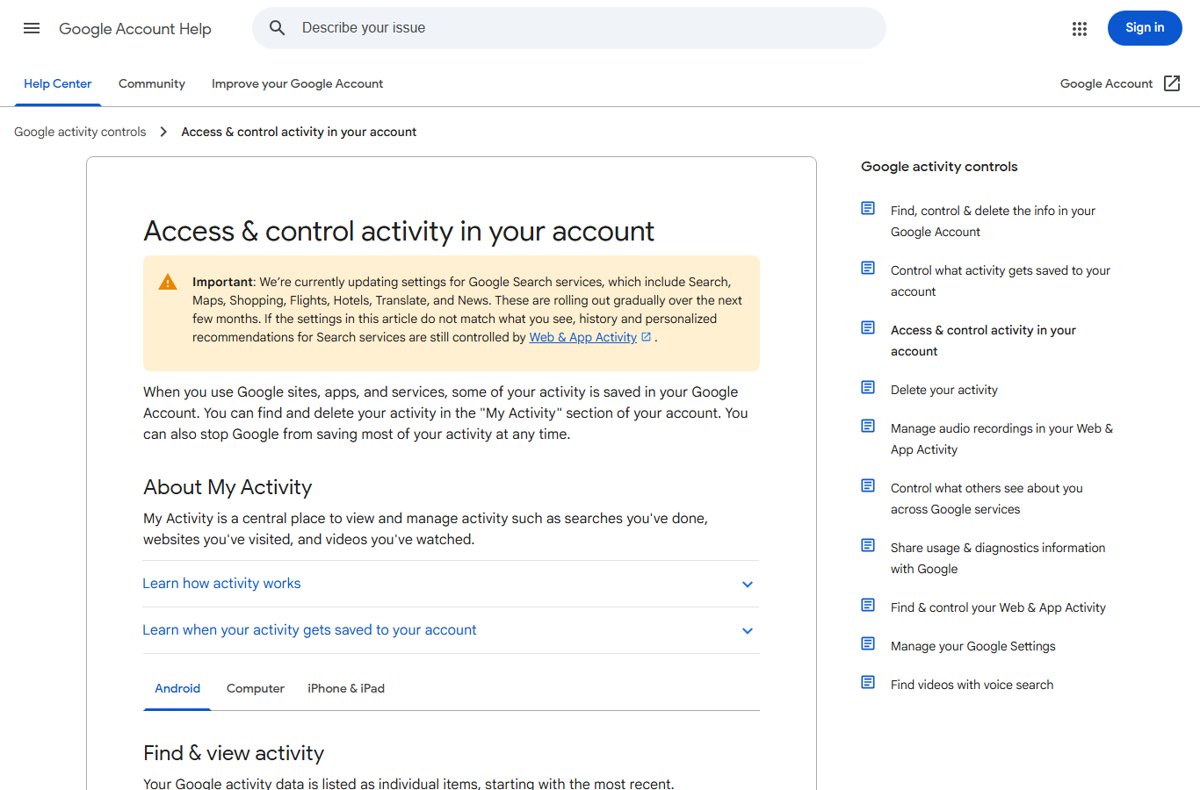The image size is (1200, 790).
Task: Open Control what others see about you article
Action: pyautogui.click(x=987, y=499)
